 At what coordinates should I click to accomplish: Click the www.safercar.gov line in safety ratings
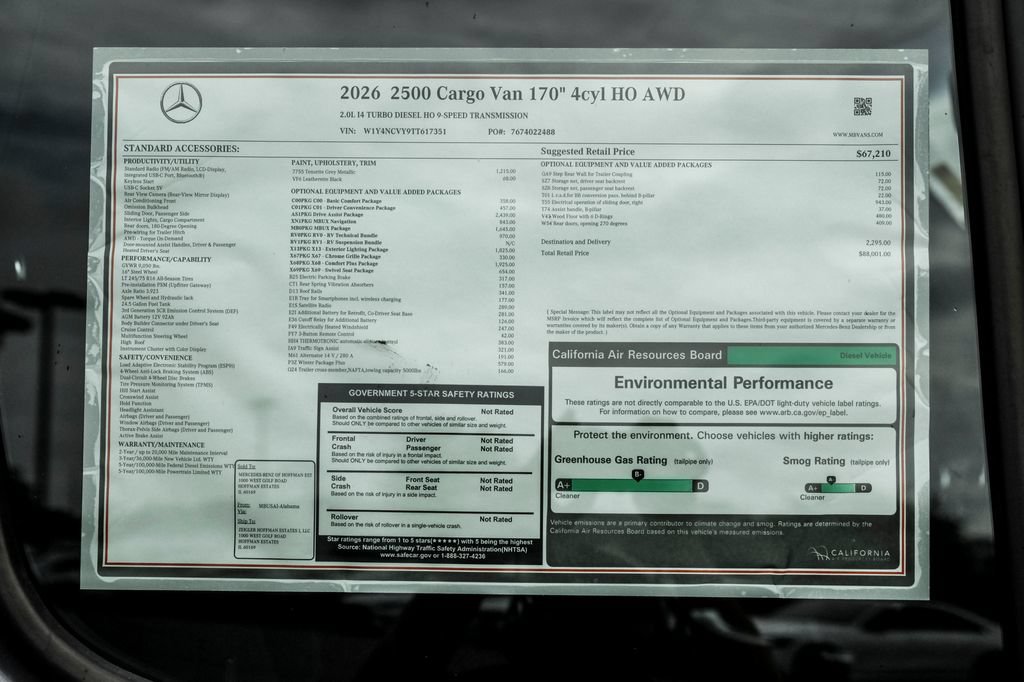[x=432, y=555]
